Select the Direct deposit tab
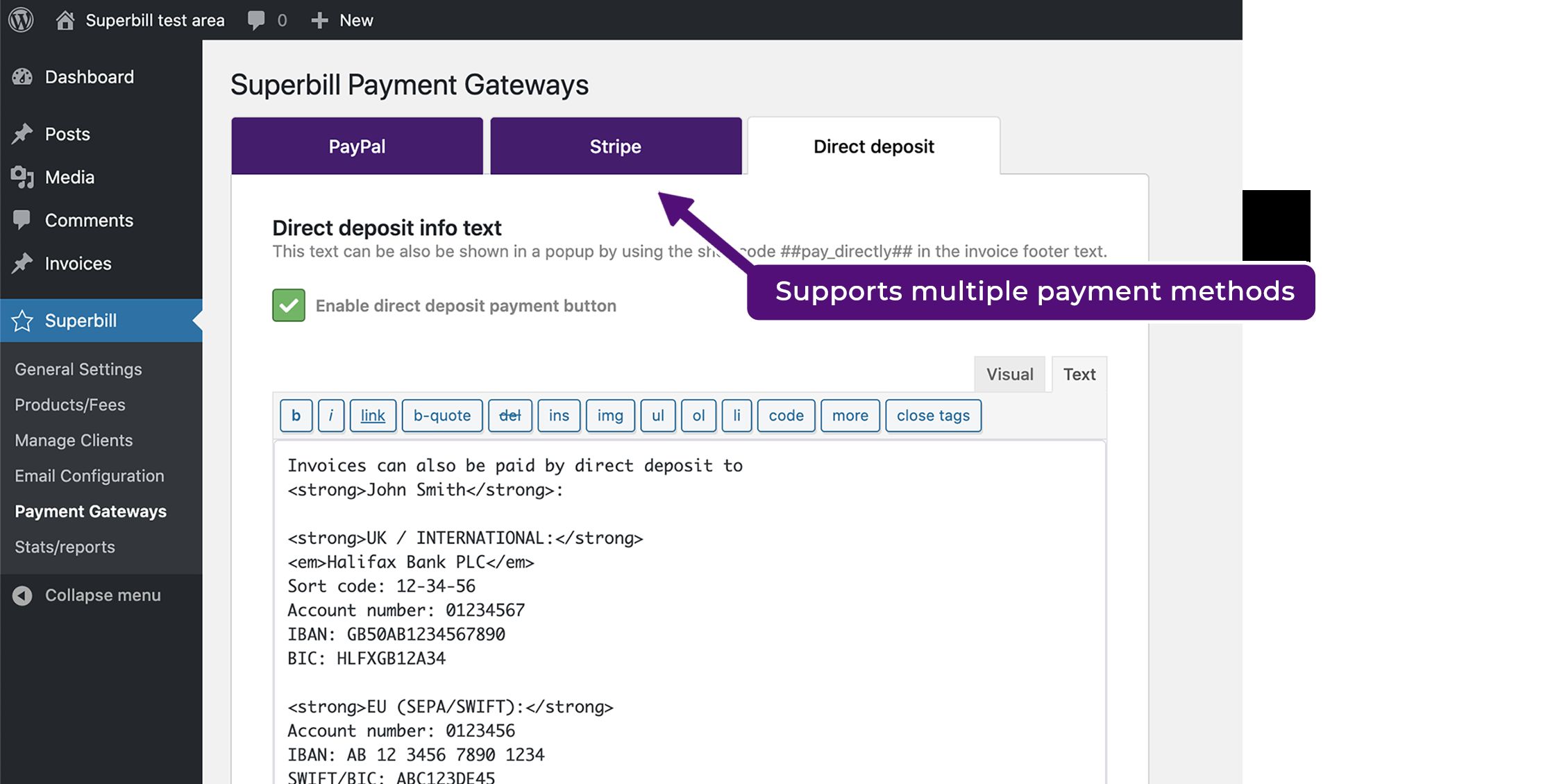 tap(874, 146)
